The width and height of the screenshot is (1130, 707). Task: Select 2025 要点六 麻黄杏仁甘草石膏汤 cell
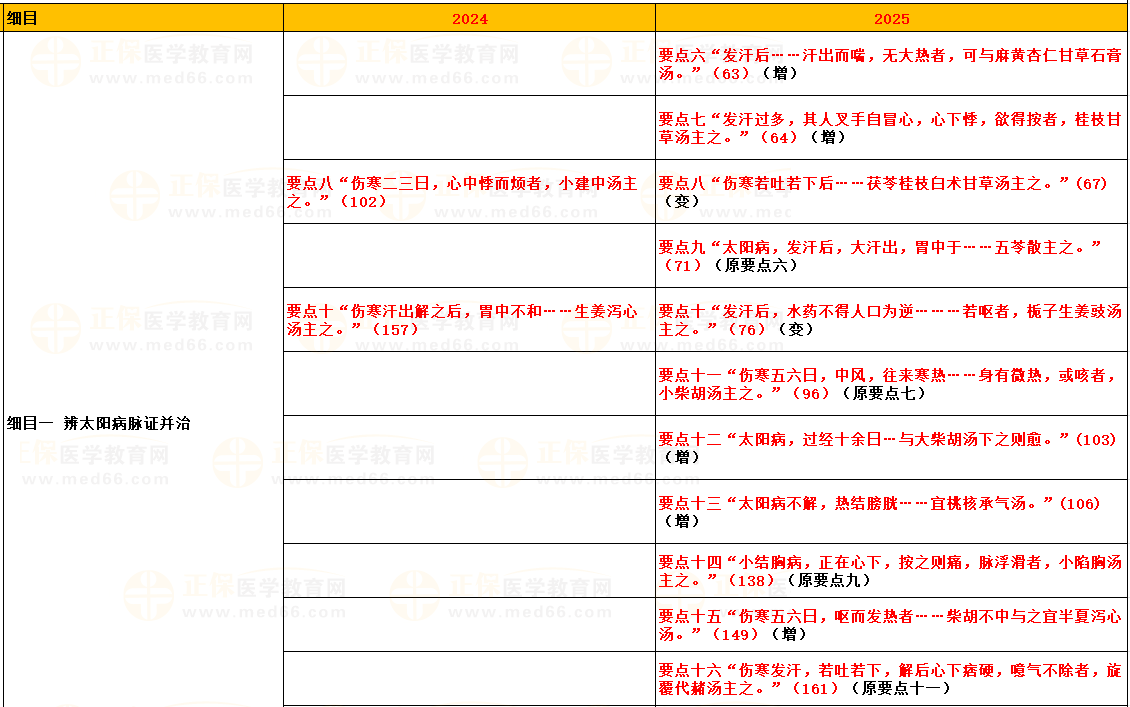coord(891,64)
